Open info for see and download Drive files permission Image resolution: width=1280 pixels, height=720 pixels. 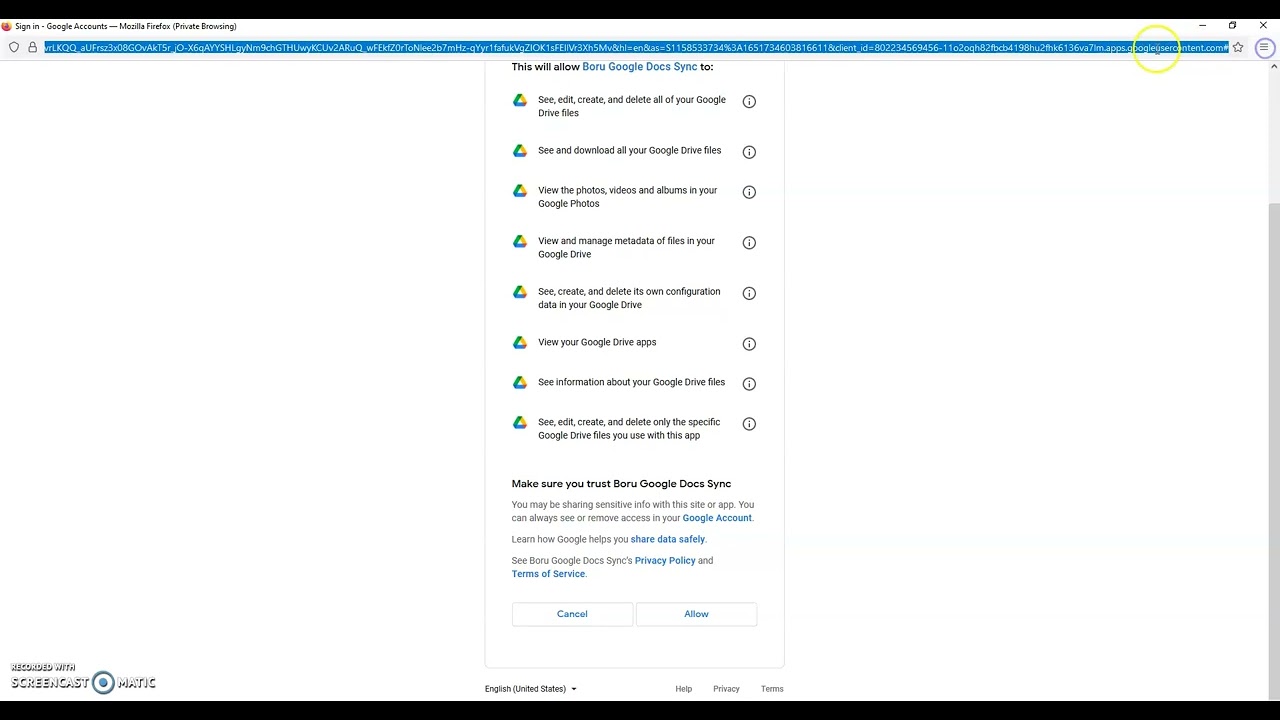point(749,152)
